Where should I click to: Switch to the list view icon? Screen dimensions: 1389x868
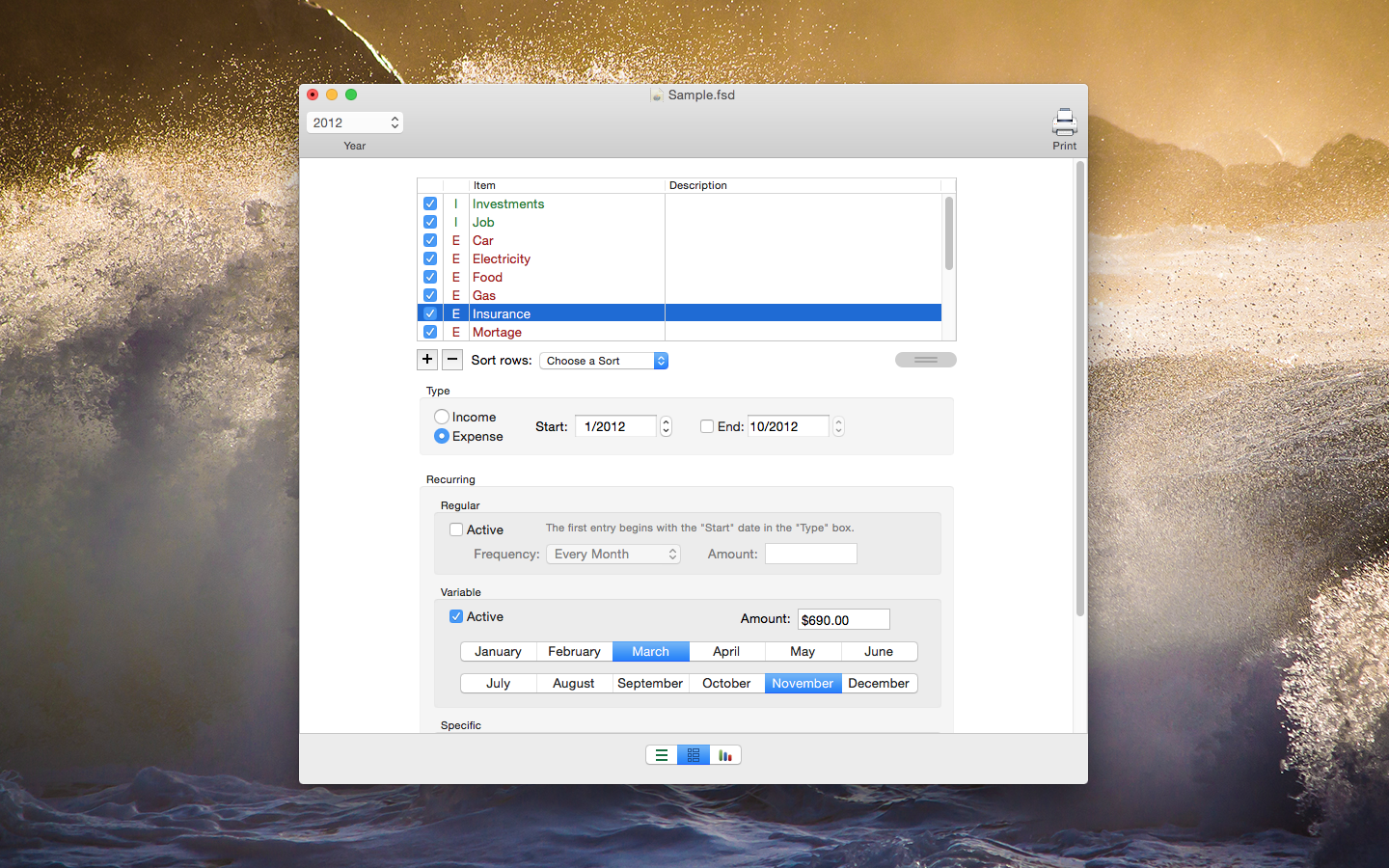coord(662,755)
